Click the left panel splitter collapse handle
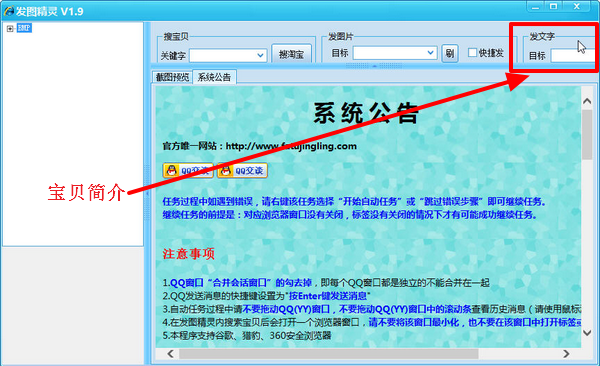This screenshot has height=366, width=600. point(147,193)
